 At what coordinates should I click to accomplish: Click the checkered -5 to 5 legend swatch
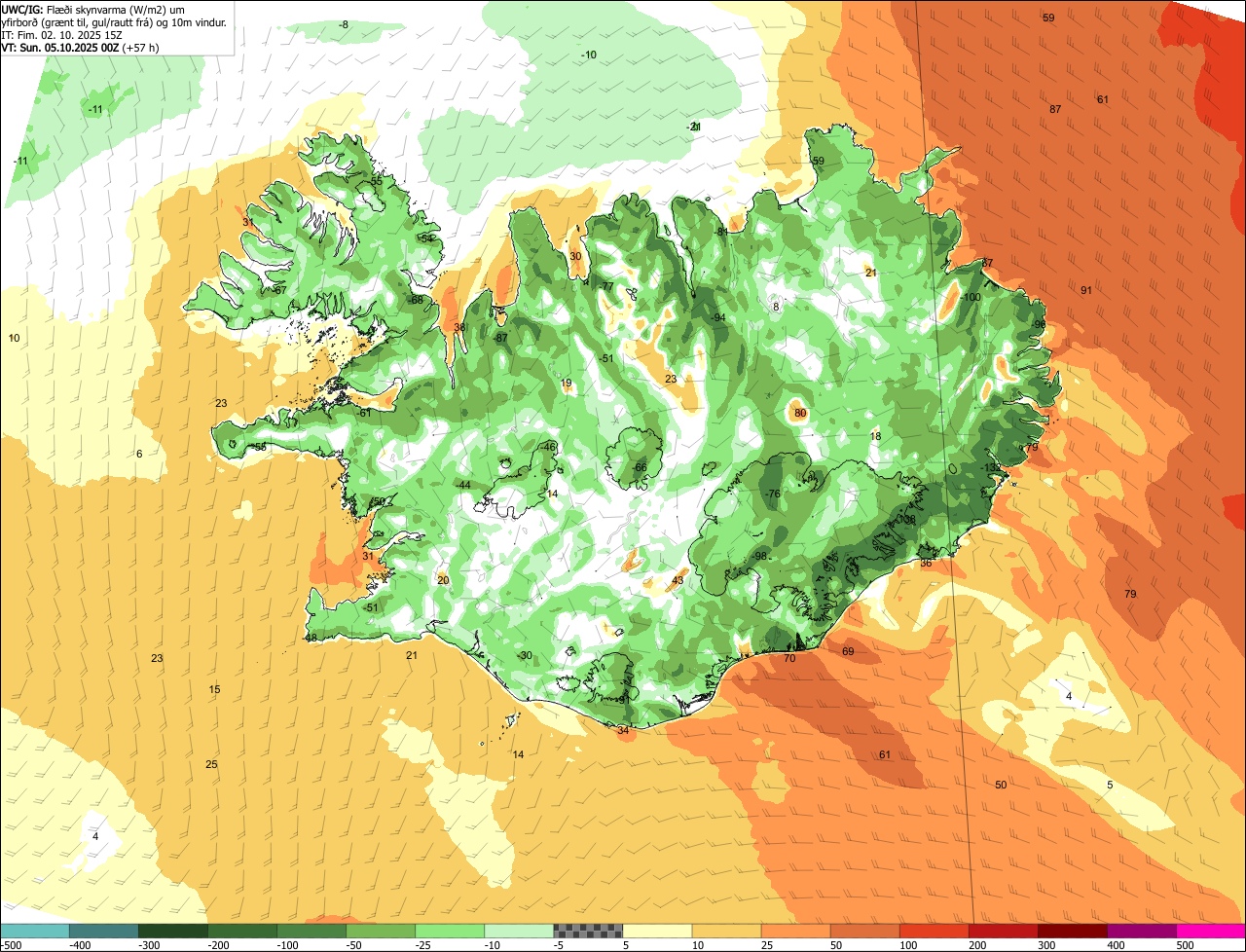click(x=587, y=931)
